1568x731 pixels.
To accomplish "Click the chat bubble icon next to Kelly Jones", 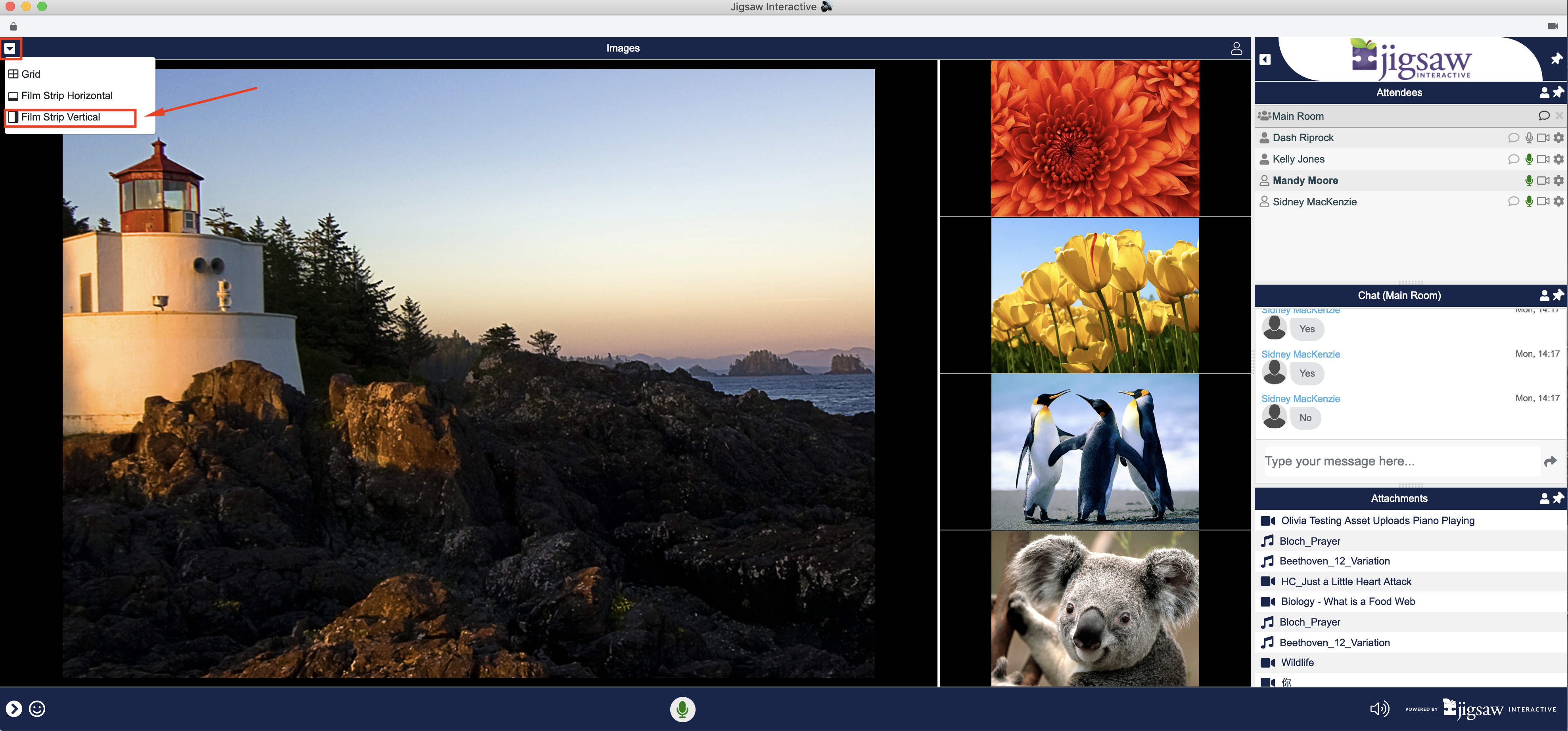I will pos(1513,159).
